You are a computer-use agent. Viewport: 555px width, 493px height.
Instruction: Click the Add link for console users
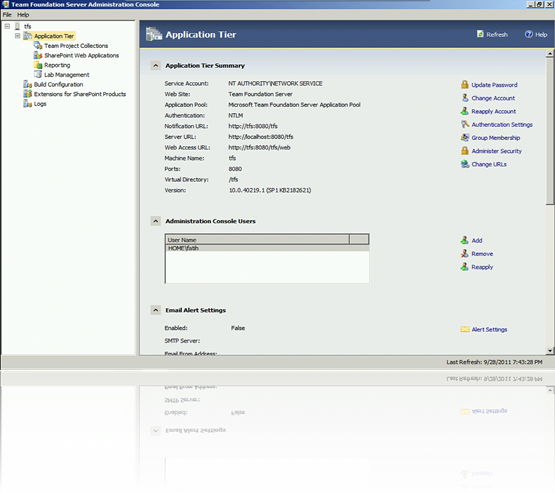(x=477, y=240)
